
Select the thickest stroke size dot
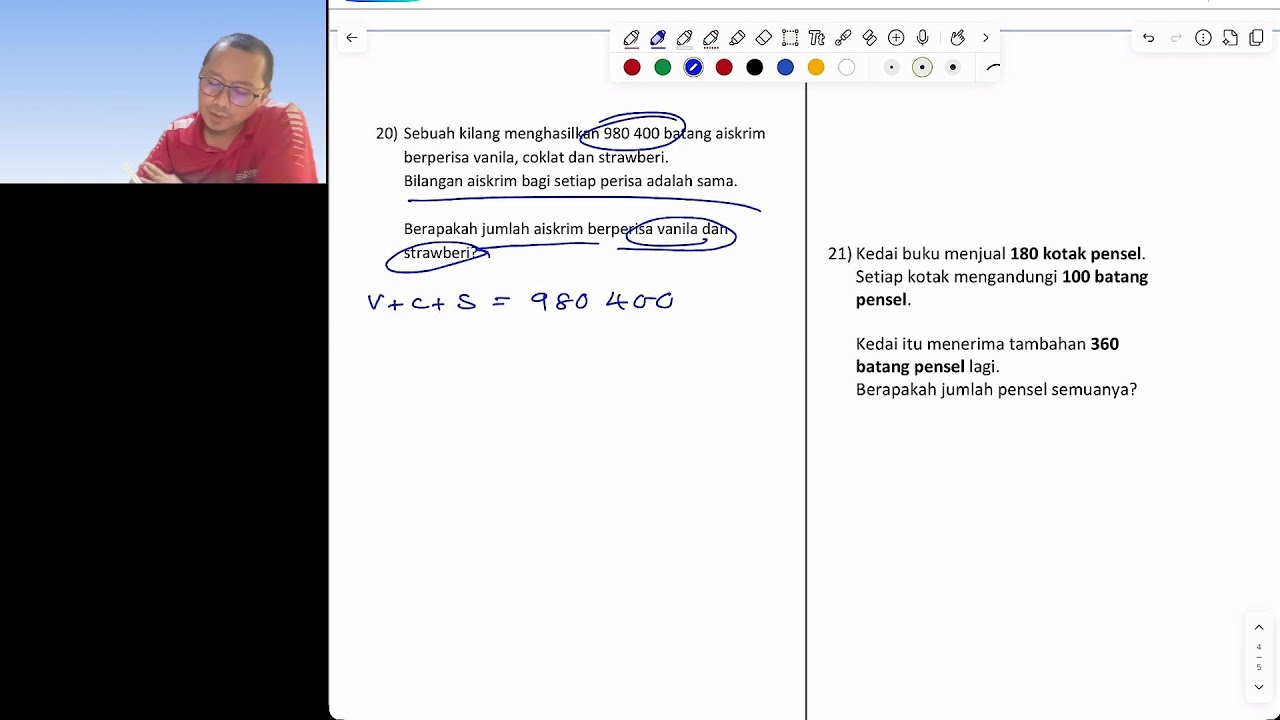tap(953, 67)
